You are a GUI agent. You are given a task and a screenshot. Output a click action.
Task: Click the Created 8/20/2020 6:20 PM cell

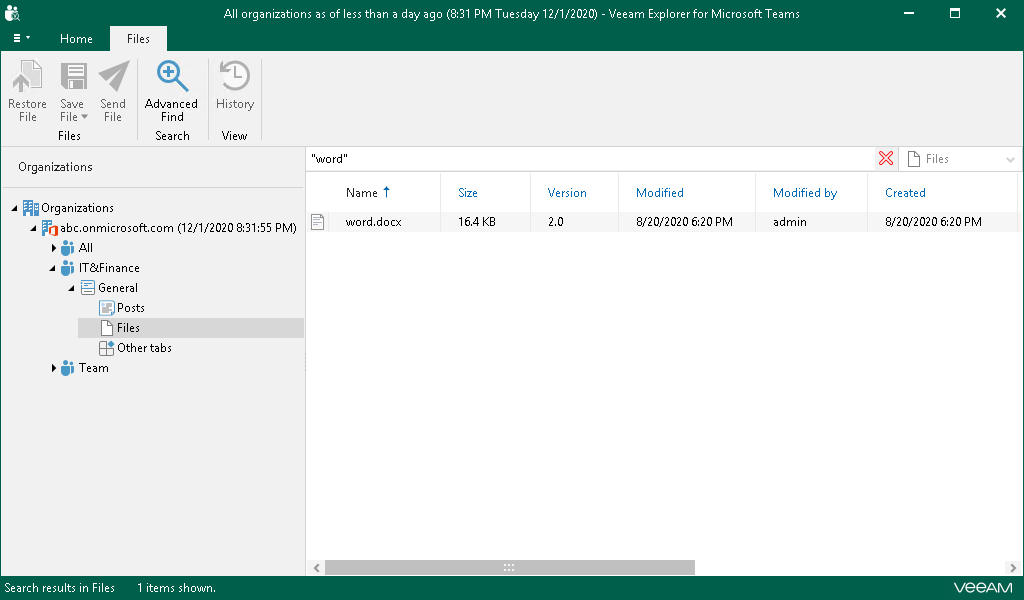click(933, 222)
